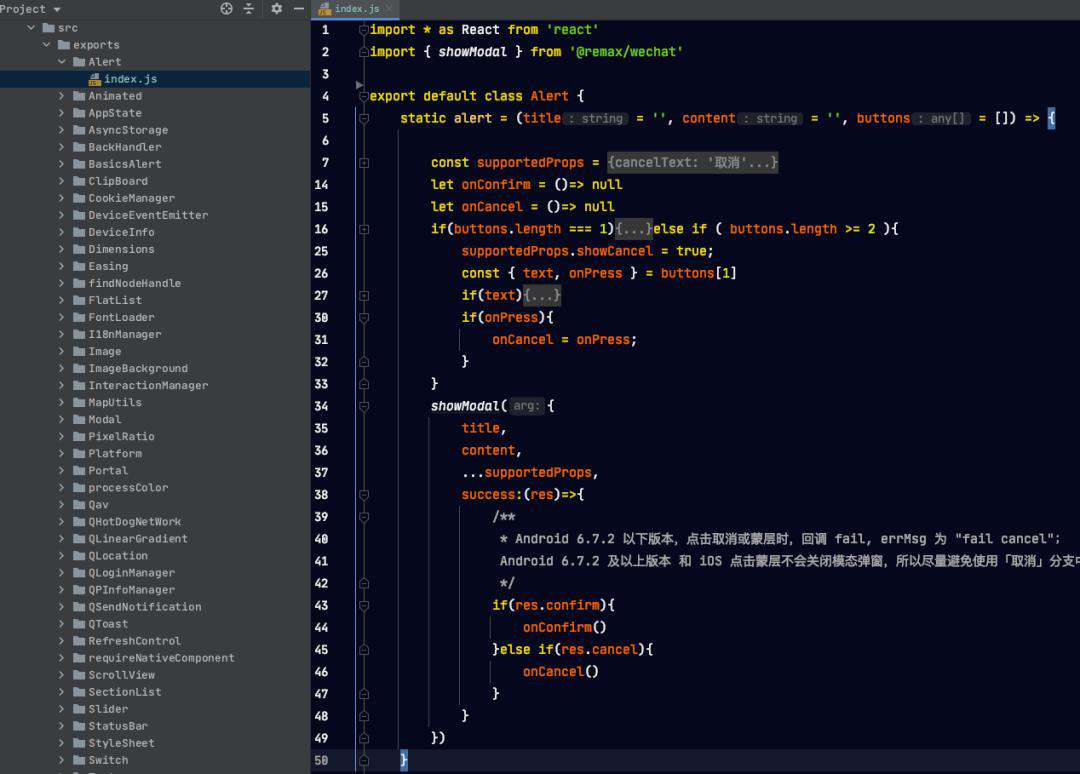The height and width of the screenshot is (774, 1080).
Task: Click the FlatList folder icon
Action: [x=79, y=300]
